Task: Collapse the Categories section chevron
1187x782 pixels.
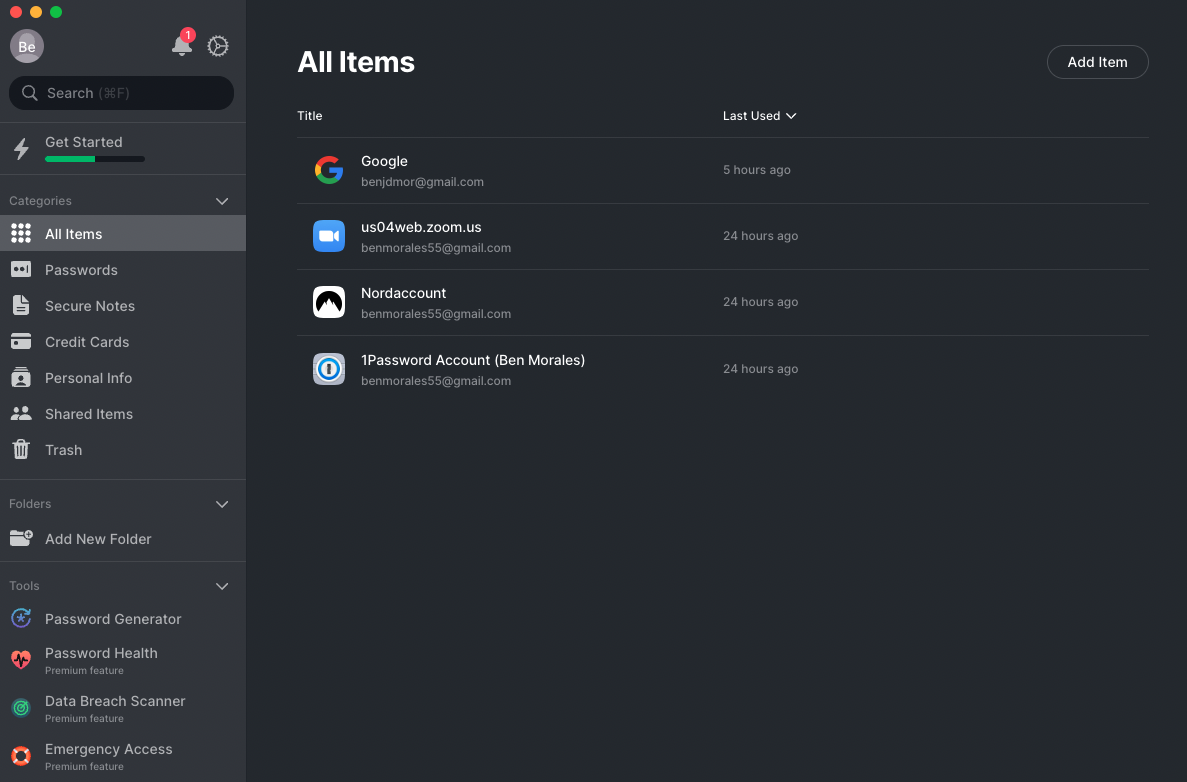Action: 222,201
